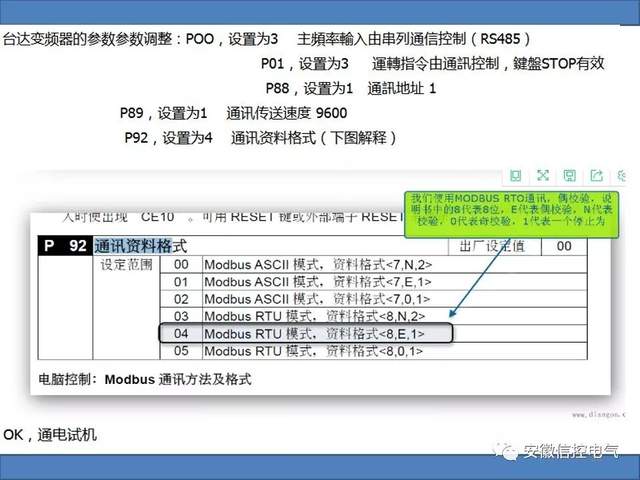Viewport: 640px width, 480px height.
Task: Click '通讯资料格式（下图解释）' text
Action: coord(313,138)
